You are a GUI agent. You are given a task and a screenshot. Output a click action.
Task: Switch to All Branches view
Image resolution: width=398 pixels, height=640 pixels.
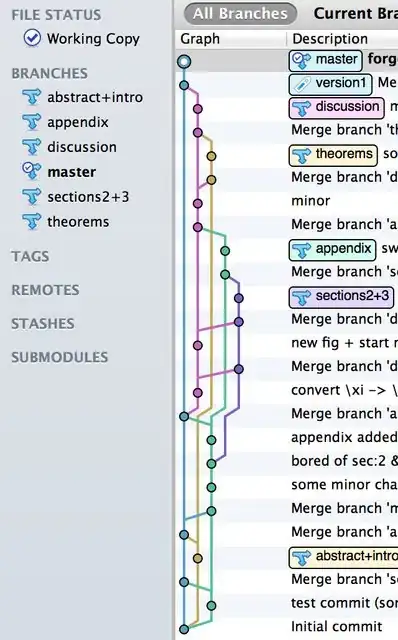pos(240,13)
